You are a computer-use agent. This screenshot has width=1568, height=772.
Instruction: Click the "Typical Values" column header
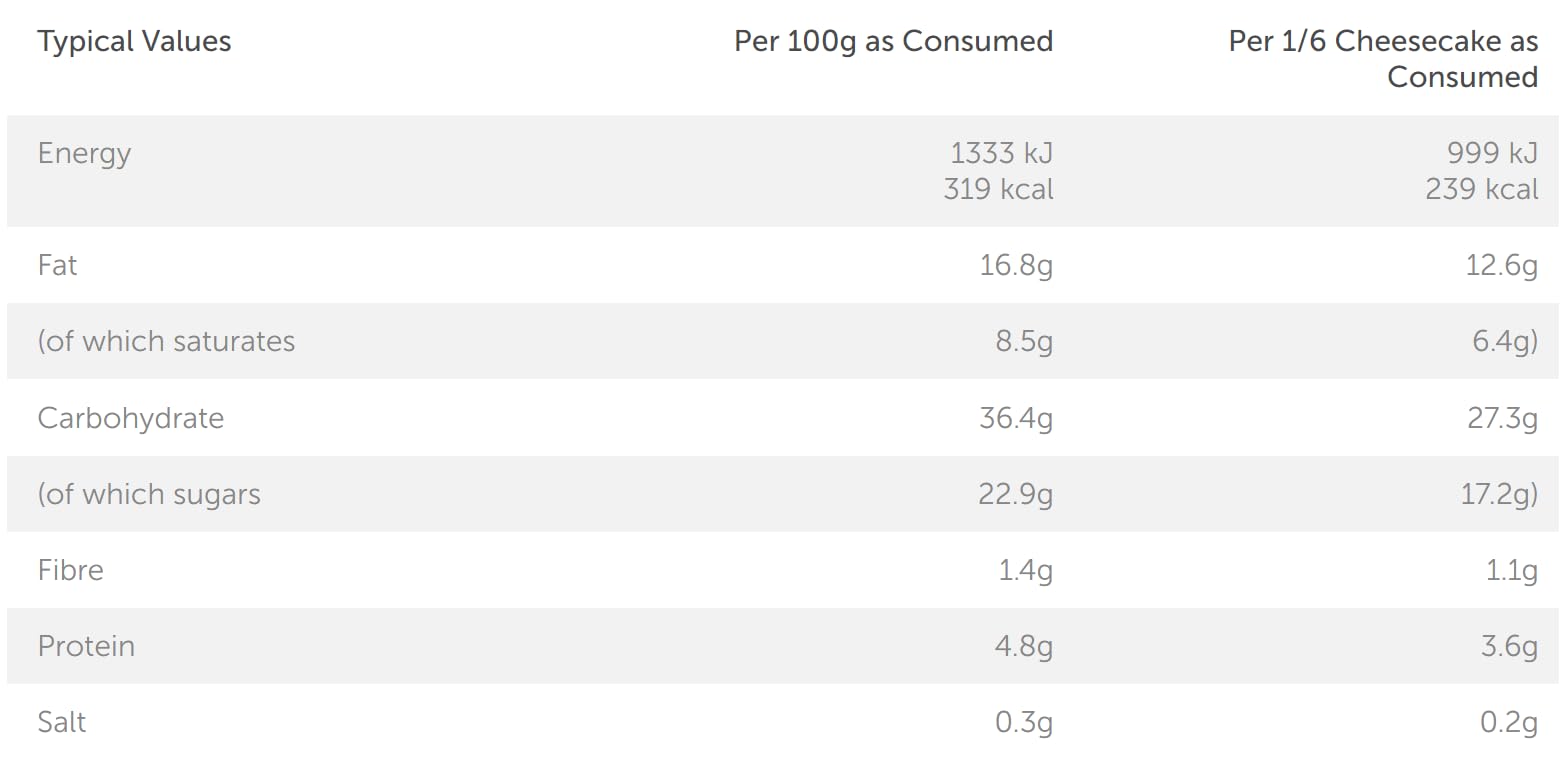tap(134, 42)
